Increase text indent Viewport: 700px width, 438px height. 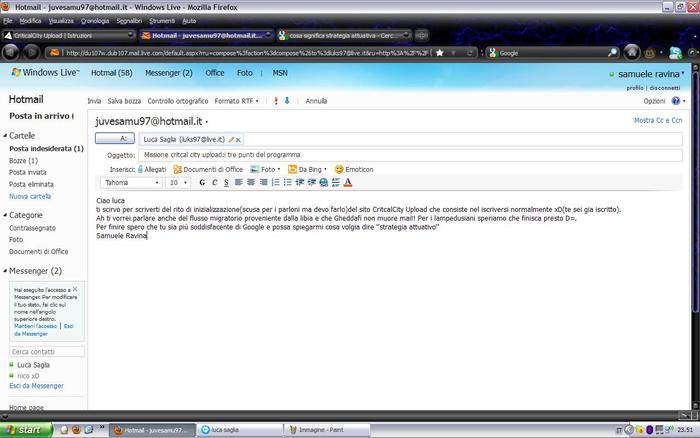click(312, 182)
